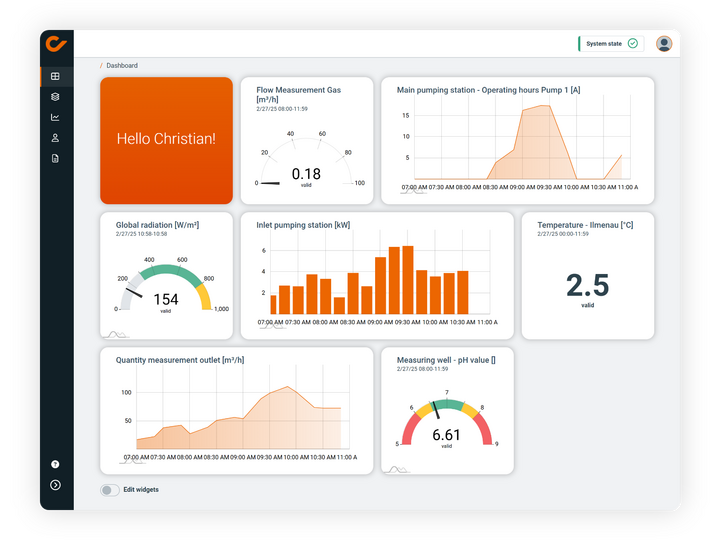Select the Global radiation gauge widget
Viewport: 720px width, 540px height.
point(166,288)
